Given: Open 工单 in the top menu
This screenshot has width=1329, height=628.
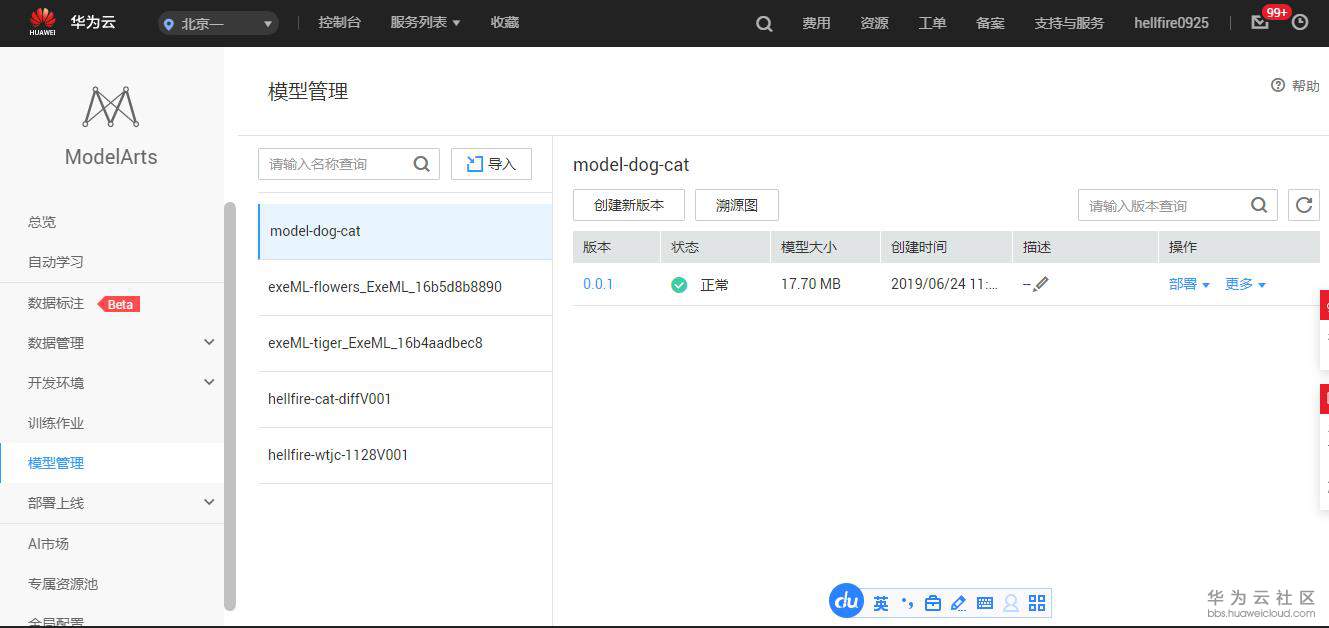Looking at the screenshot, I should tap(932, 23).
